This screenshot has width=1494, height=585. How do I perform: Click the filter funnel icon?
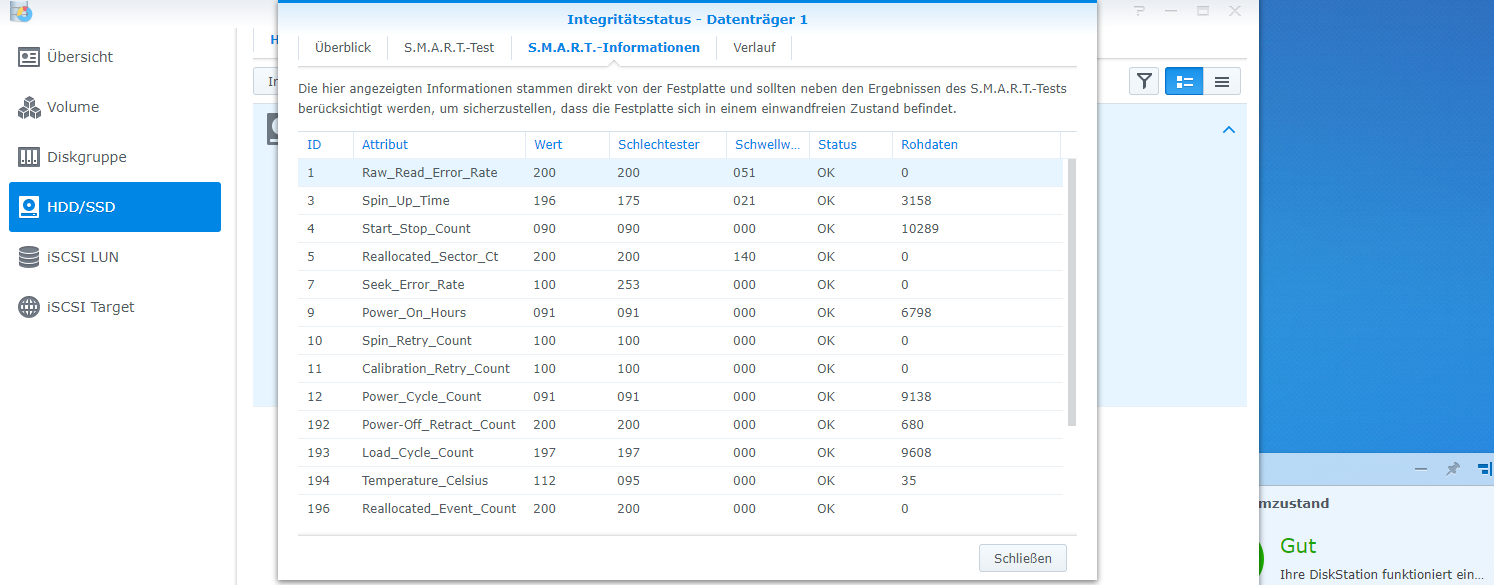click(x=1144, y=81)
